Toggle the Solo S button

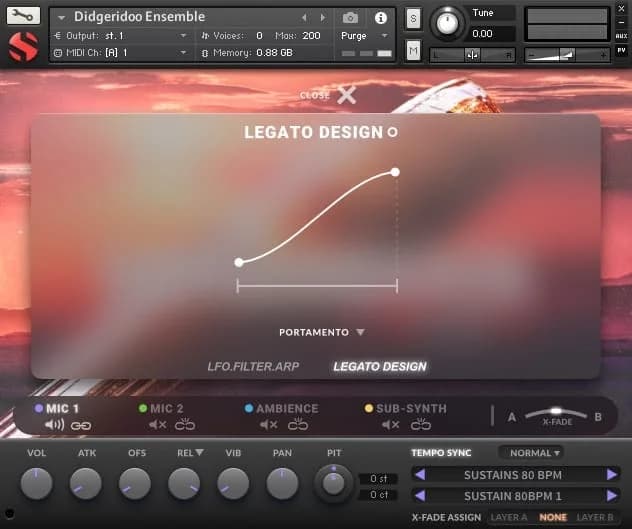[413, 18]
